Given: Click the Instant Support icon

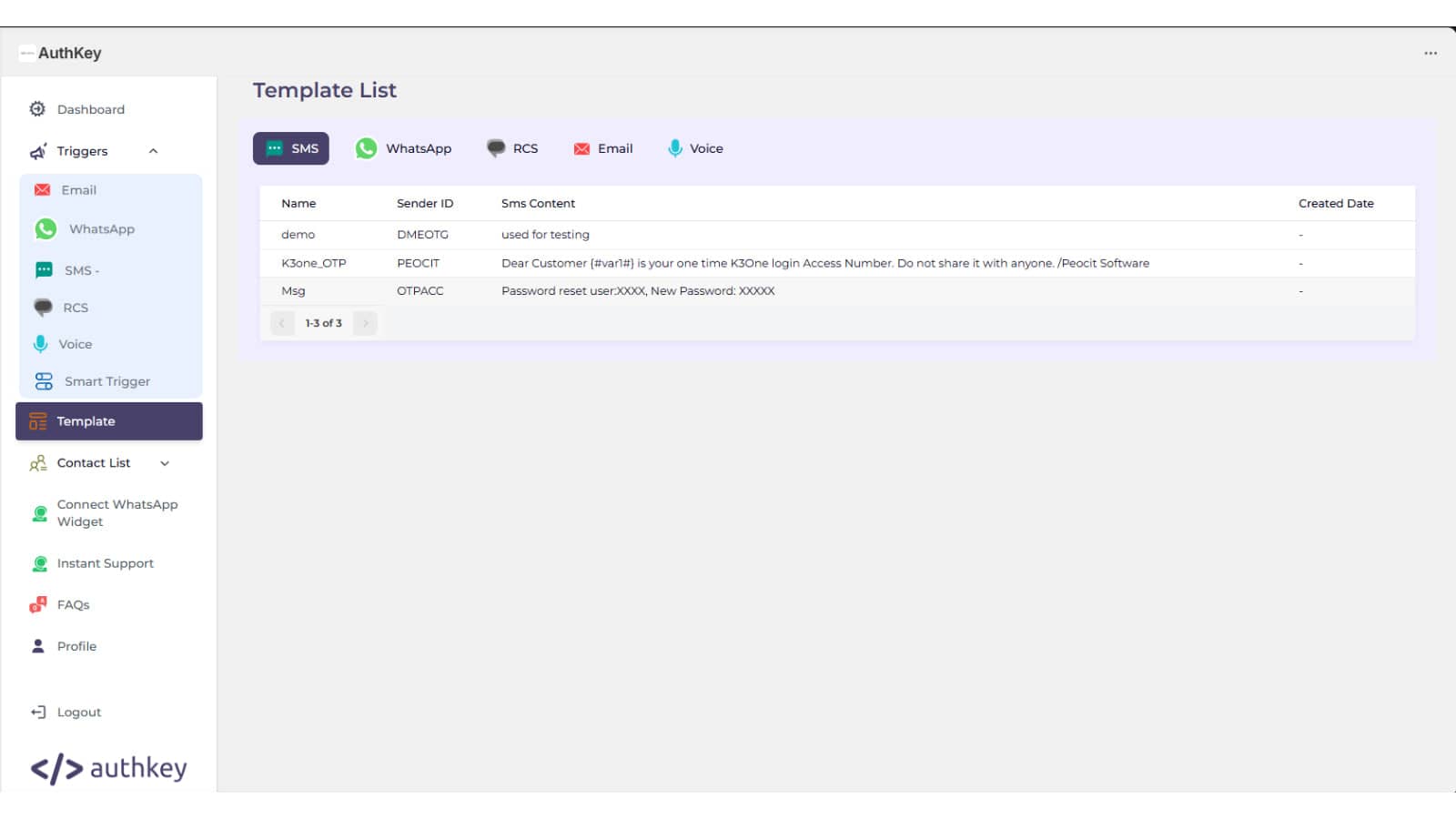Looking at the screenshot, I should coord(40,564).
